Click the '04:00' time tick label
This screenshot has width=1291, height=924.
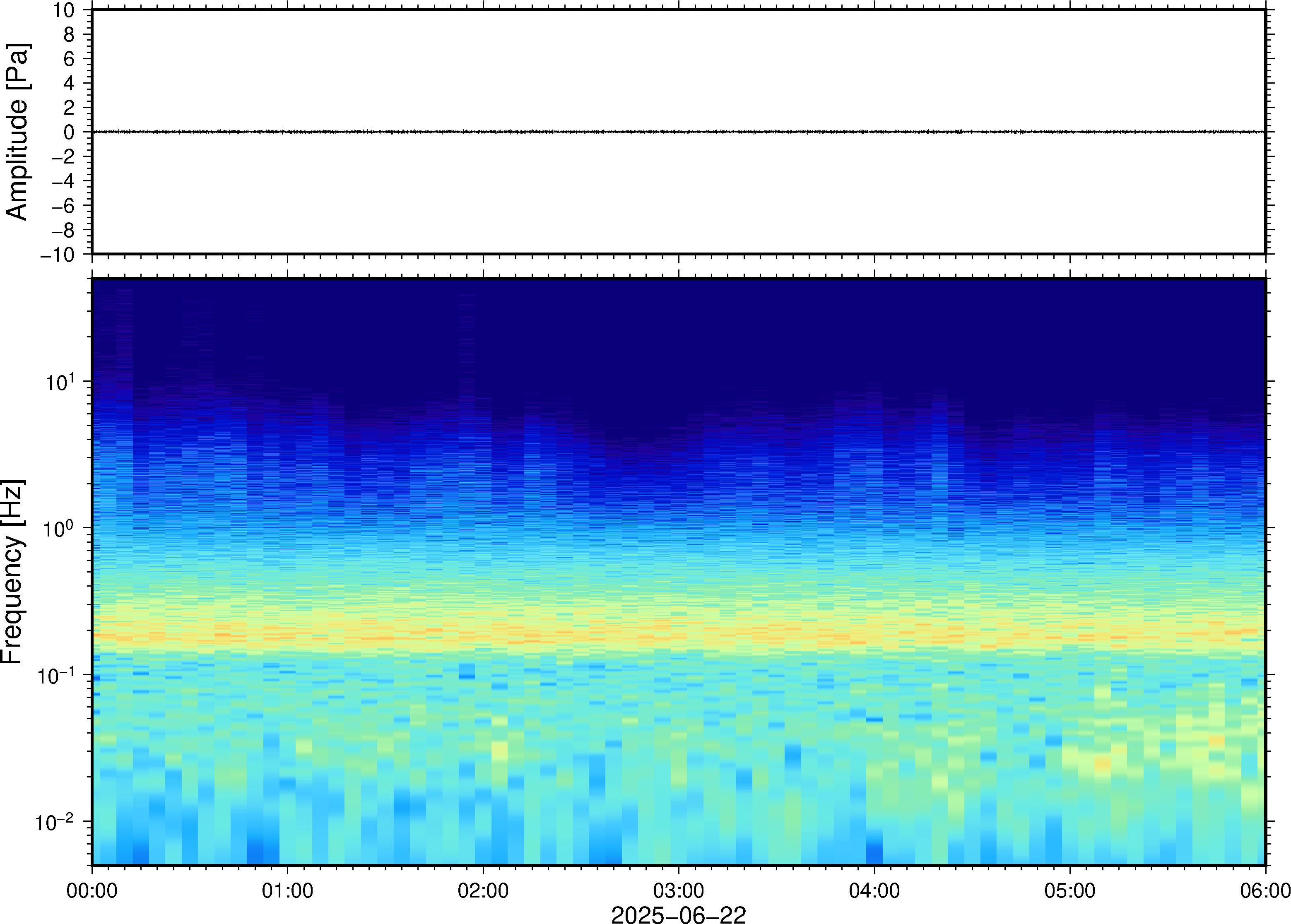874,890
